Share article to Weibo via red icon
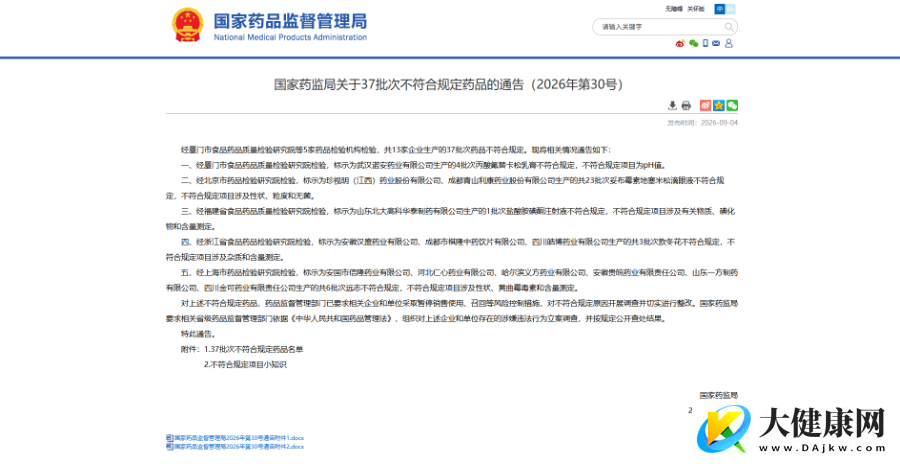This screenshot has height=464, width=900. [x=705, y=106]
